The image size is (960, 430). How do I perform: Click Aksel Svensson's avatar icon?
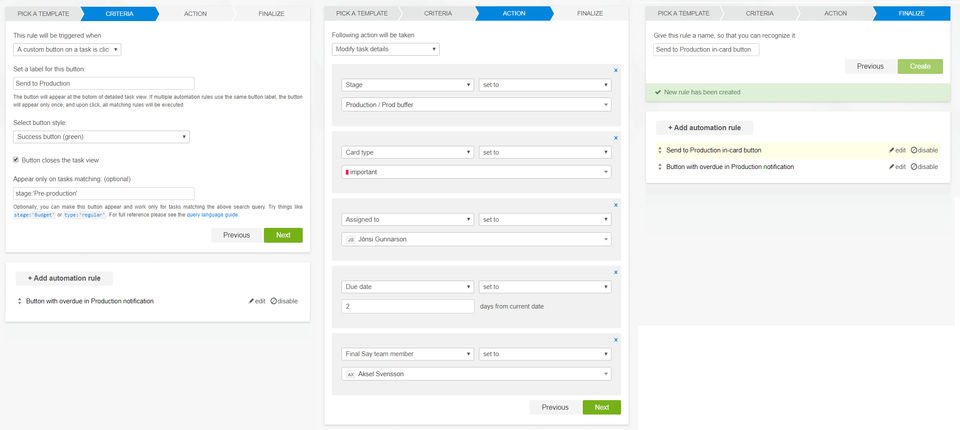coord(350,374)
